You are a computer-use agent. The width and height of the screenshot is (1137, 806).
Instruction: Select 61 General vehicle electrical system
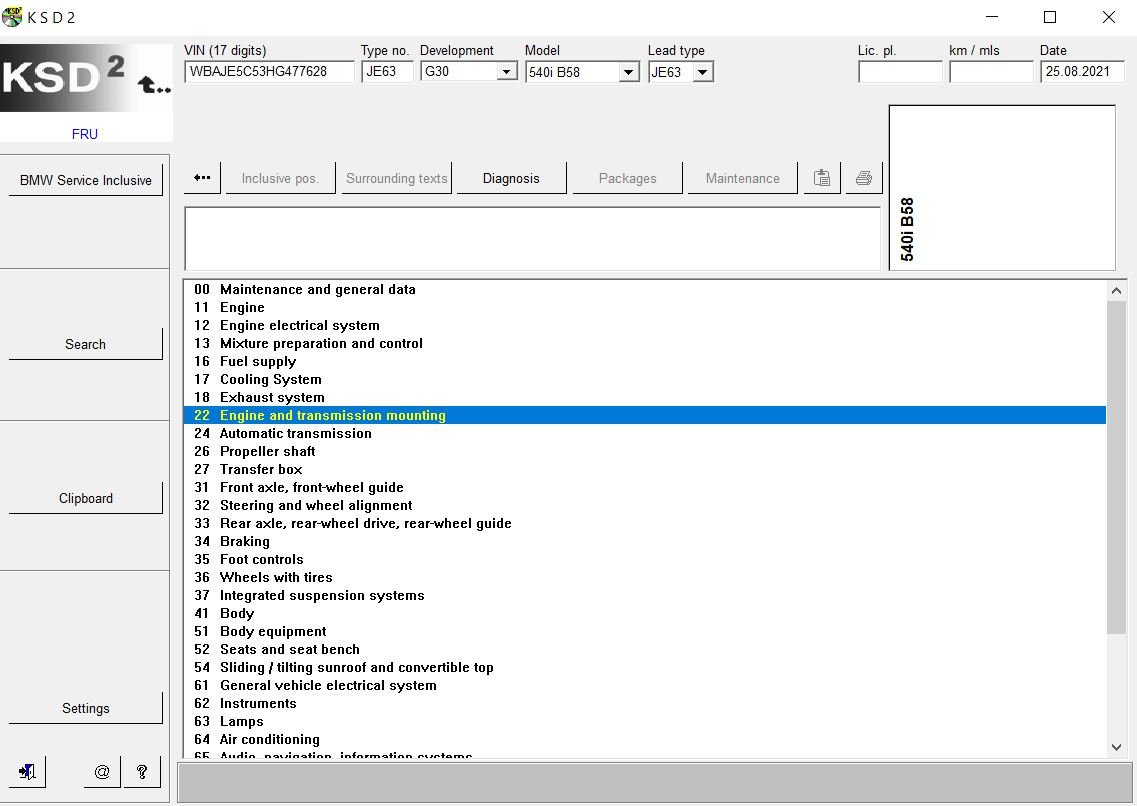pos(645,685)
